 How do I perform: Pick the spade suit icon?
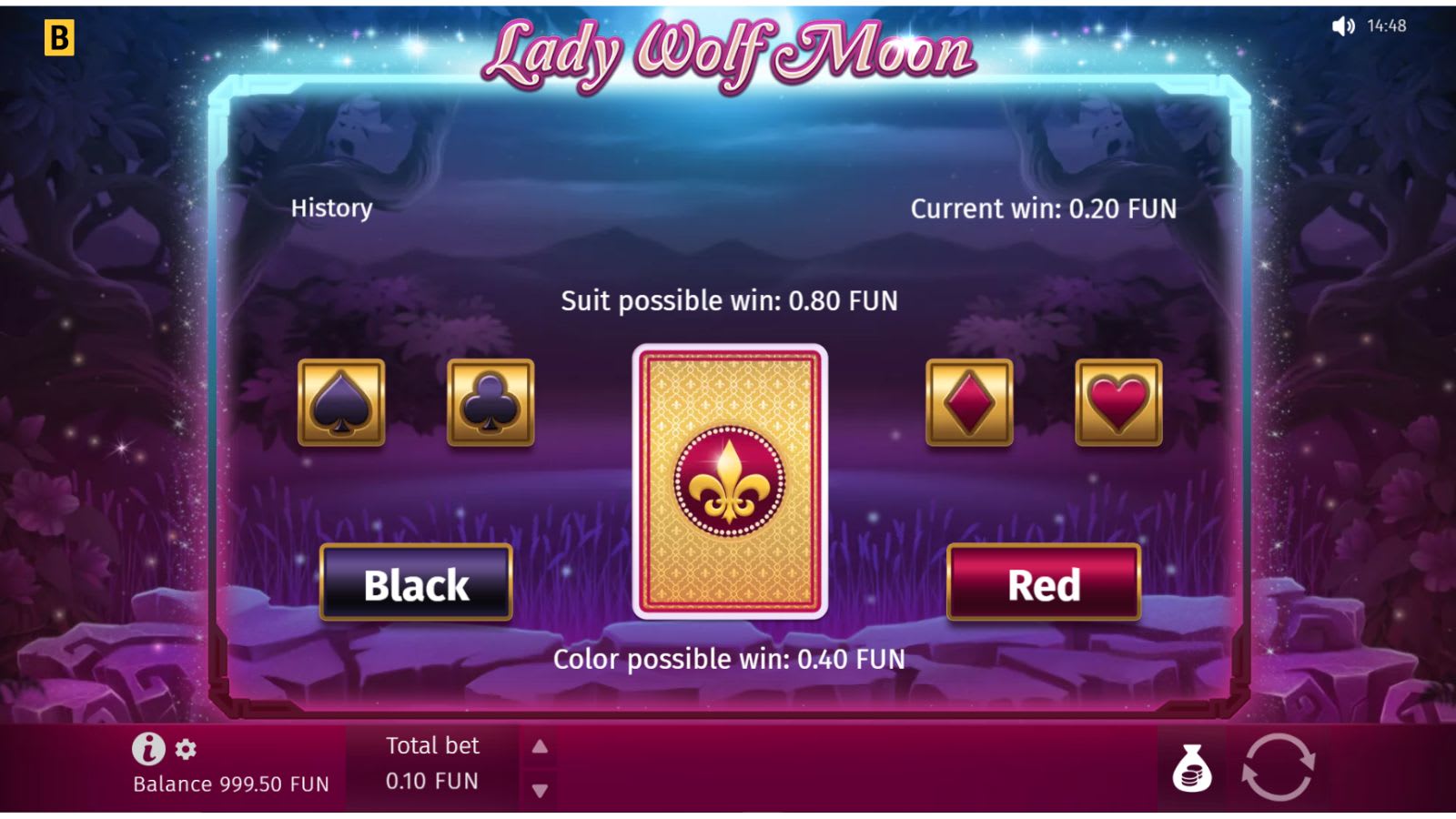point(341,402)
